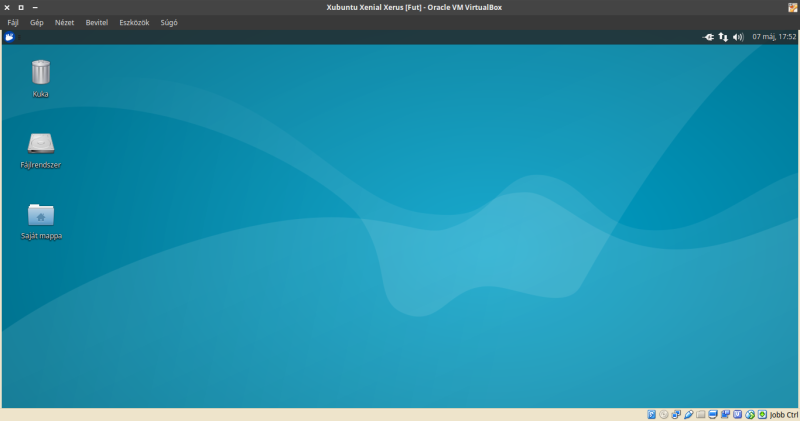Click the Xubuntu Xenial Xerus window title
This screenshot has width=800, height=421.
click(414, 7)
